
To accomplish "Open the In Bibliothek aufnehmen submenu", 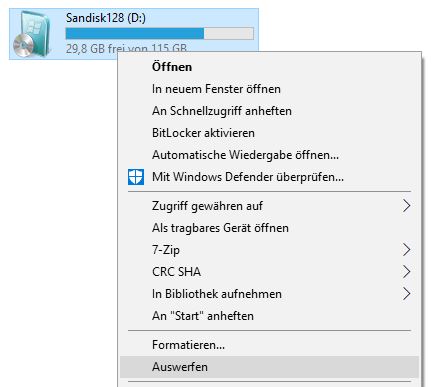I will pyautogui.click(x=269, y=294).
